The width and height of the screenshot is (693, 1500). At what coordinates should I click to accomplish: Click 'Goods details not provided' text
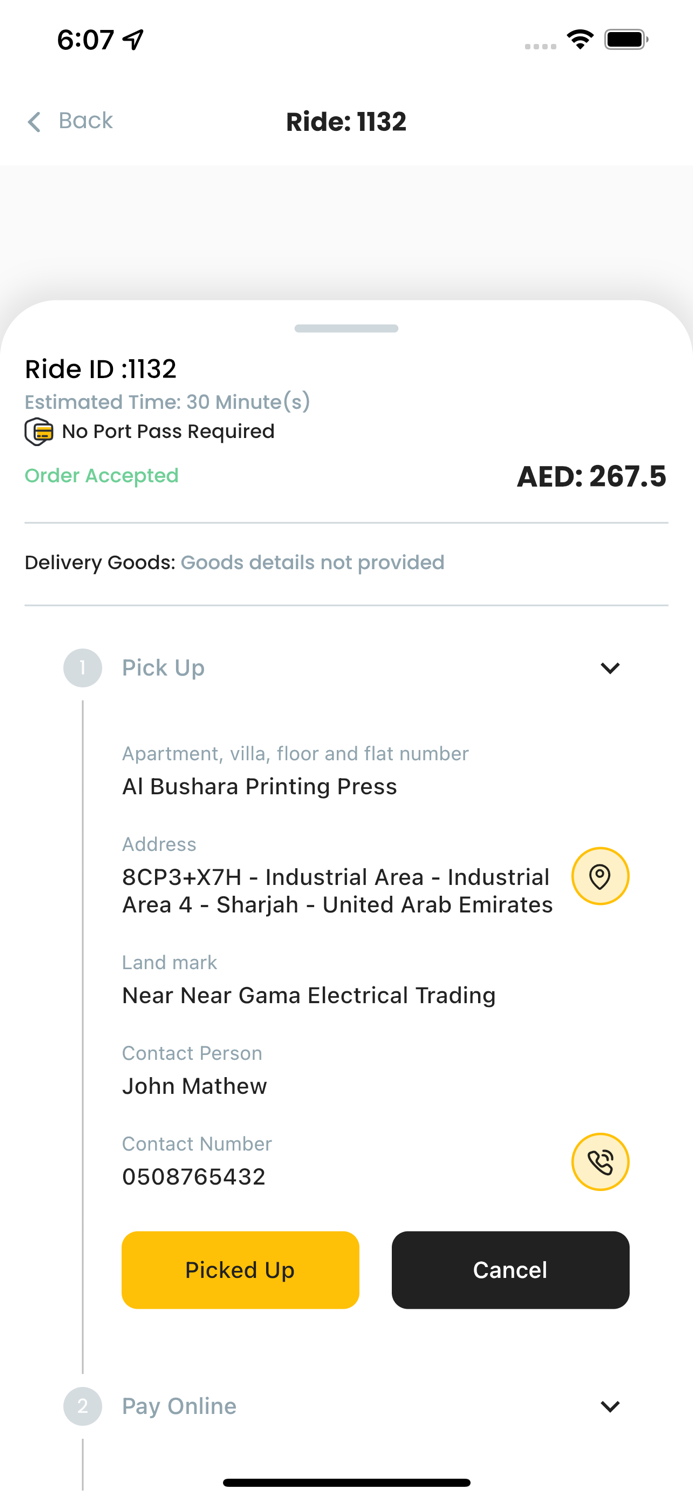point(312,562)
